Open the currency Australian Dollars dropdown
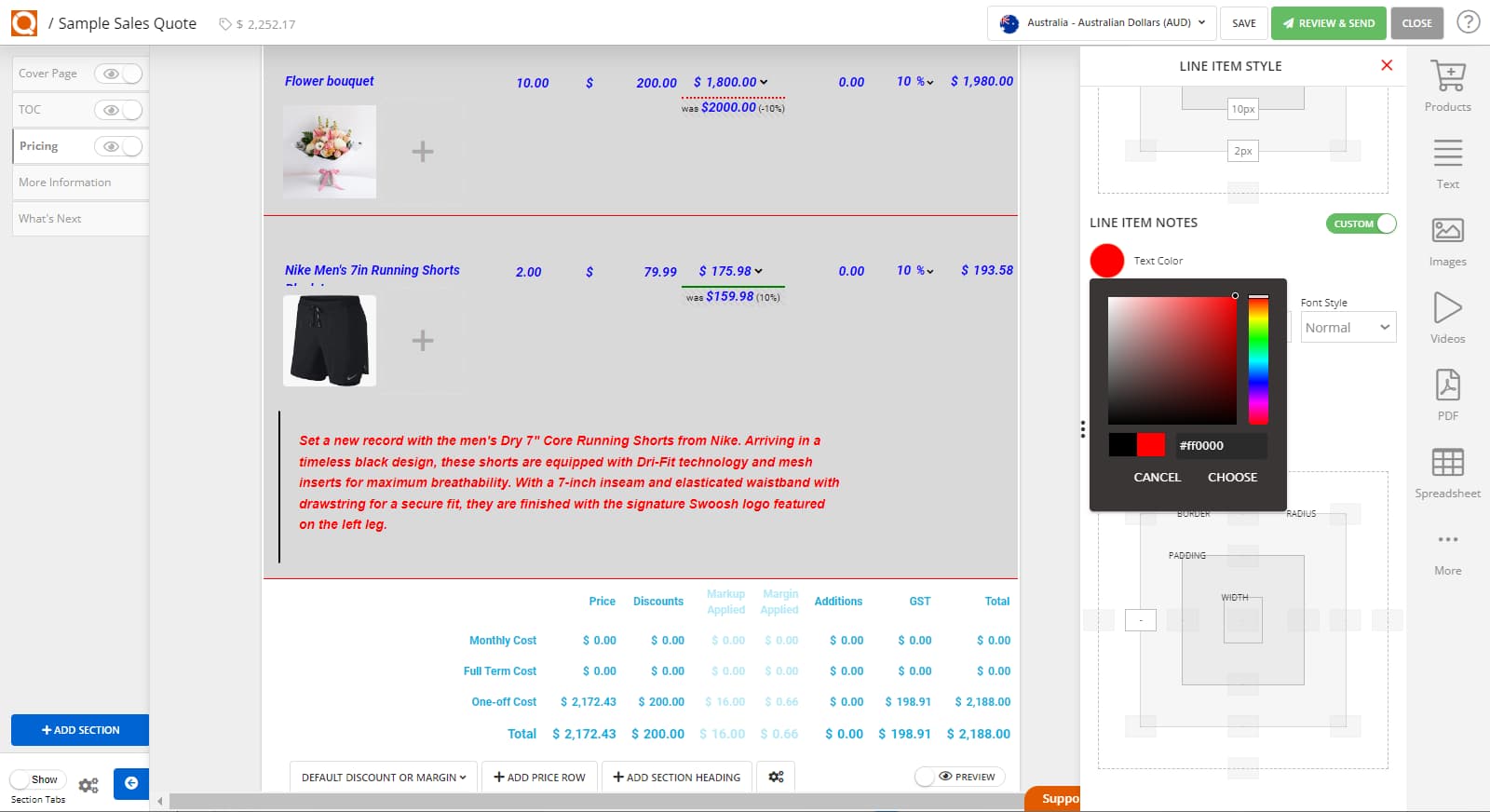1490x812 pixels. [1102, 23]
